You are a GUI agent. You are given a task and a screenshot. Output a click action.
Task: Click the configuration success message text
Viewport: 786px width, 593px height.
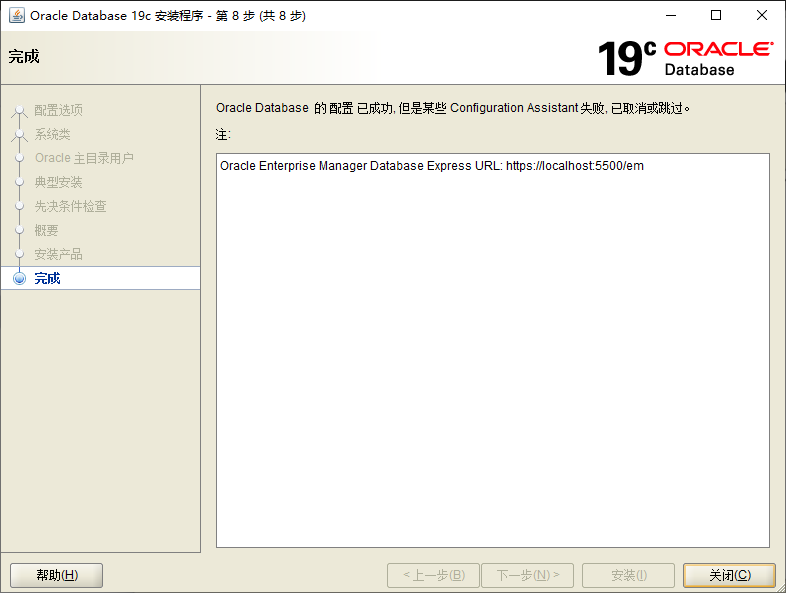(453, 108)
